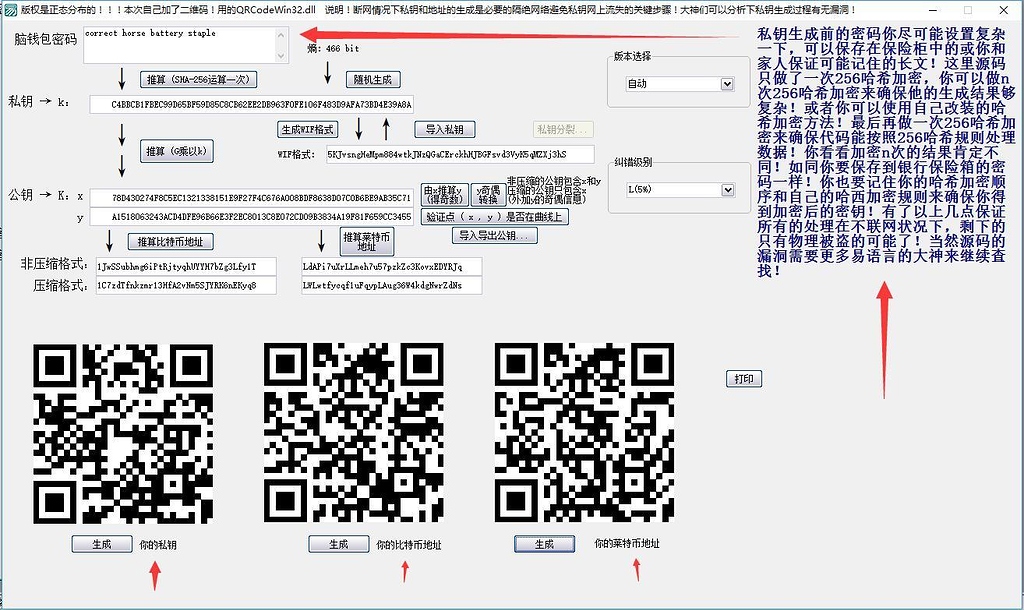Click the compressed Litecoin address field LWLwtfycqf
The height and width of the screenshot is (610, 1024).
pyautogui.click(x=392, y=285)
